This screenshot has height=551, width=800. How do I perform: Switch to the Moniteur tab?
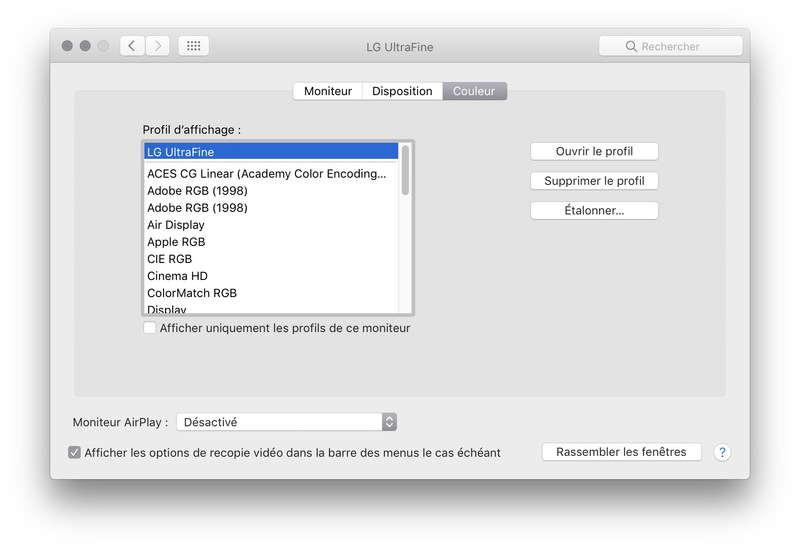[x=328, y=91]
